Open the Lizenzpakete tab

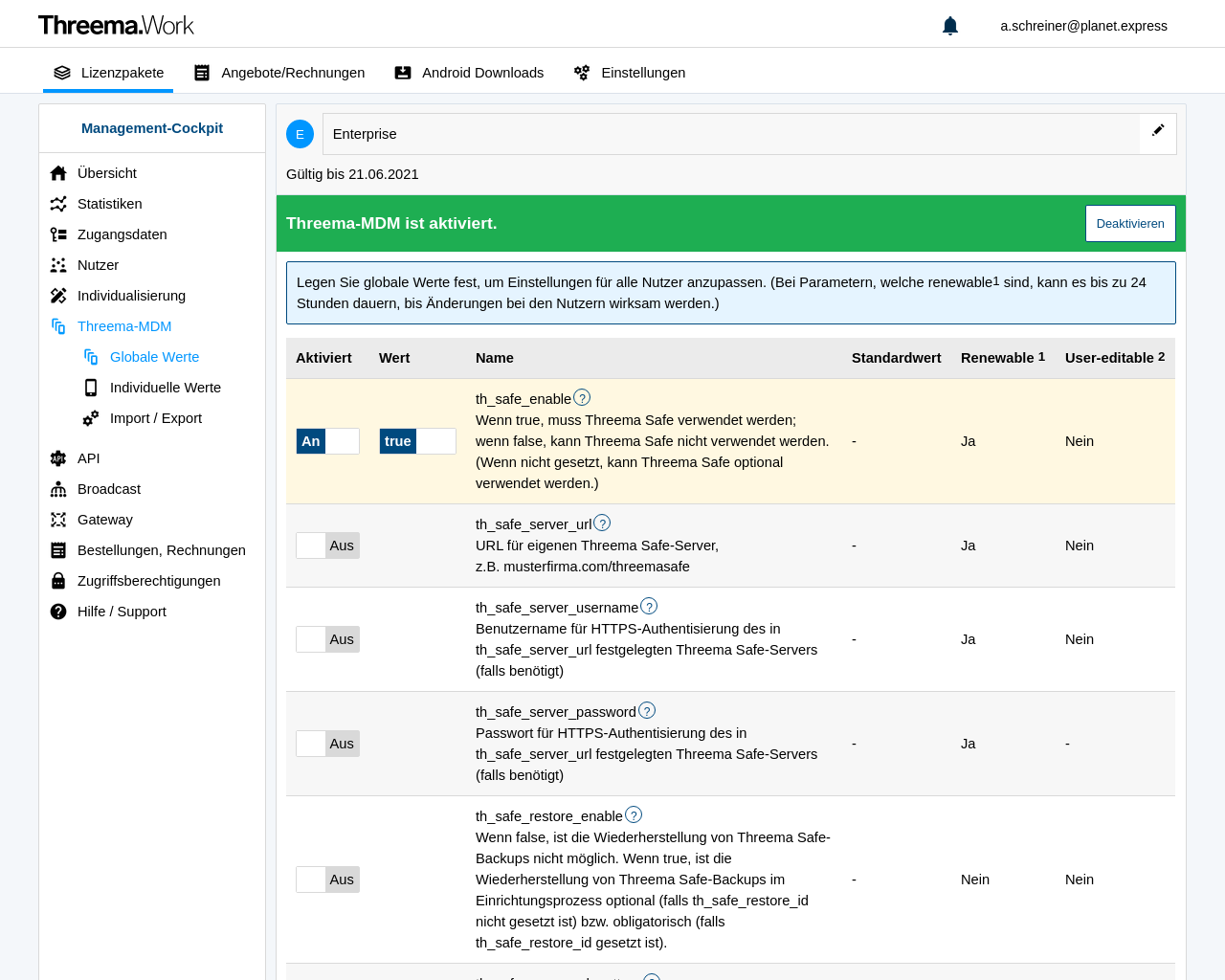click(108, 73)
